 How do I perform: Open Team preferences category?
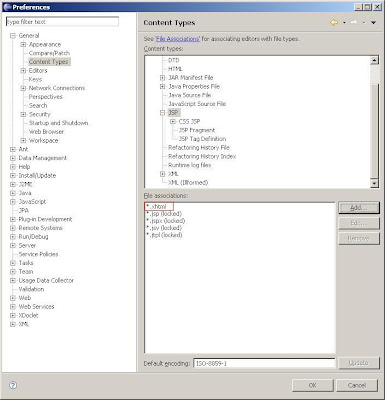pos(26,272)
